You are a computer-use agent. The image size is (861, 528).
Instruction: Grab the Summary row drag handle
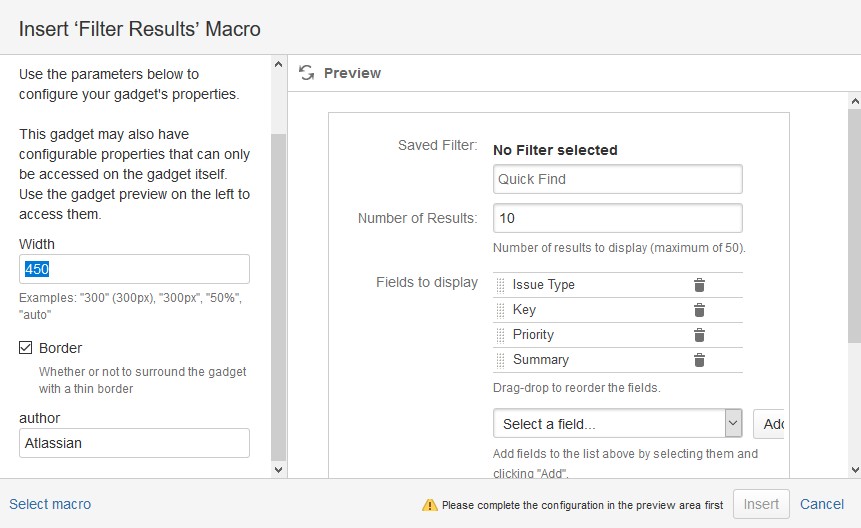point(500,361)
